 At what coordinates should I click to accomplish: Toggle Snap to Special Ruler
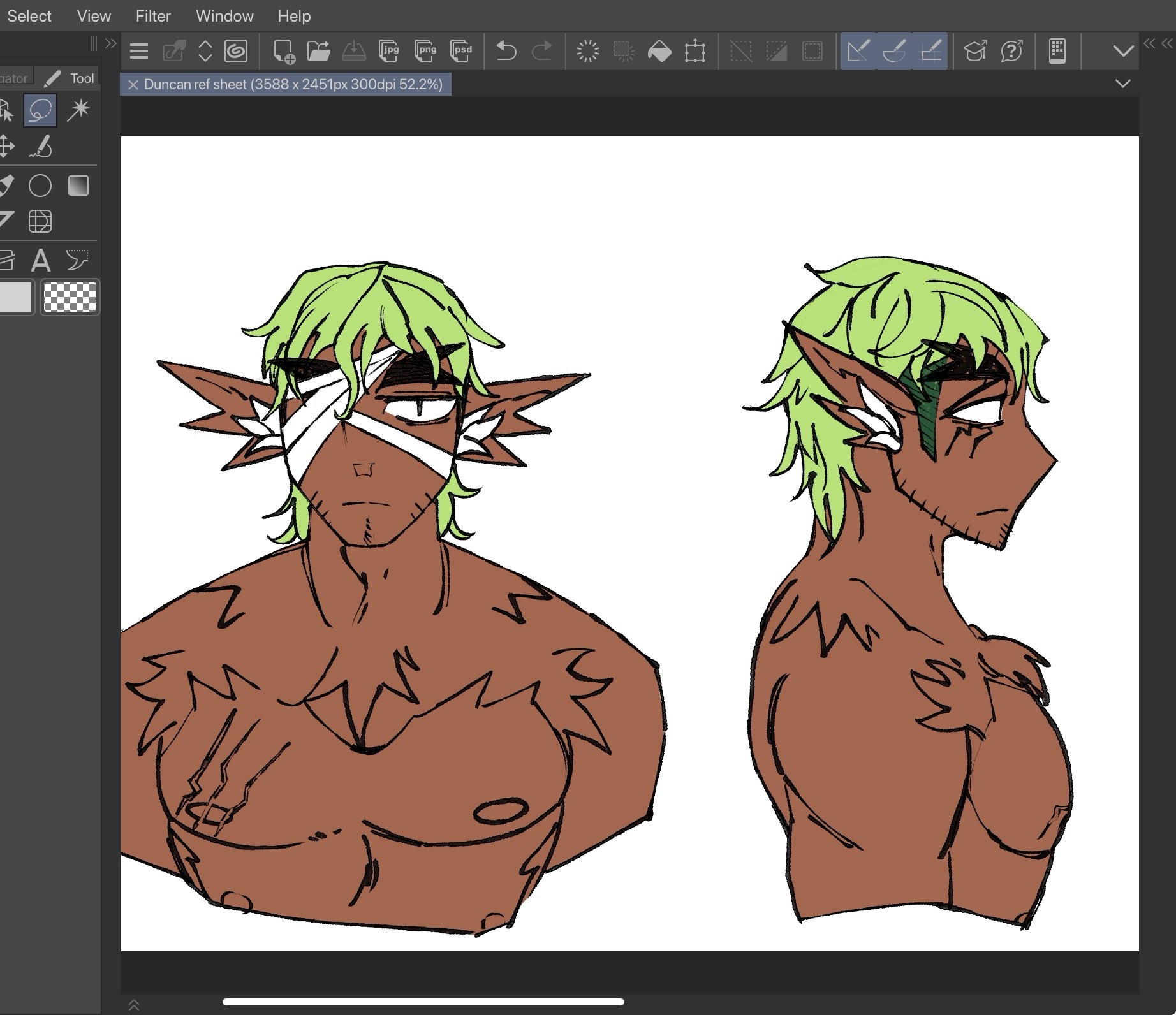click(x=894, y=51)
